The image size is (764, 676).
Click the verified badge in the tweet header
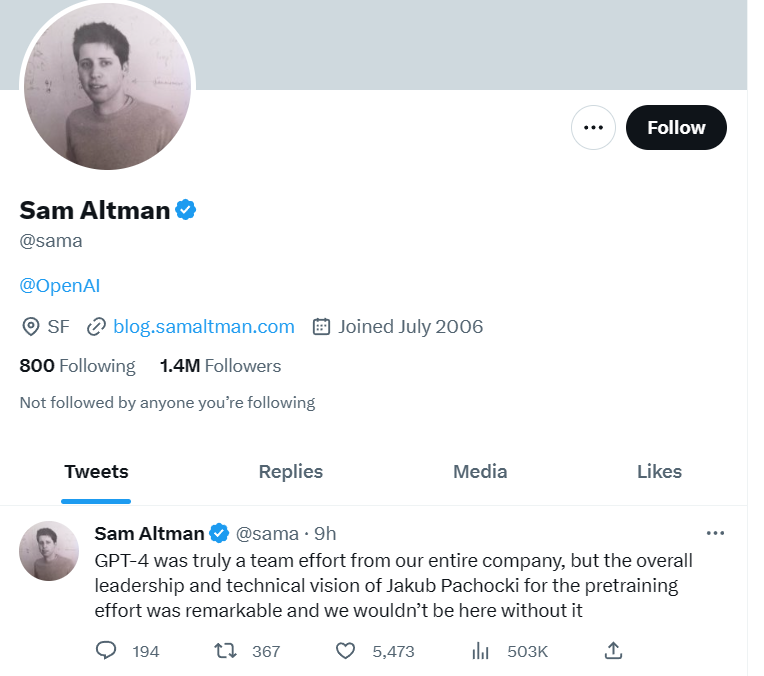[219, 533]
